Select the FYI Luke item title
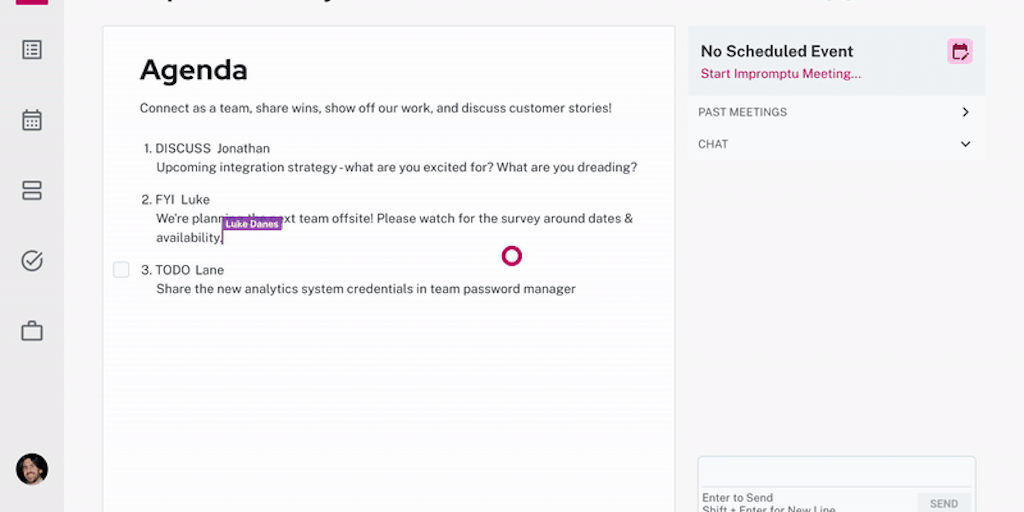The height and width of the screenshot is (512, 1024). pos(182,199)
